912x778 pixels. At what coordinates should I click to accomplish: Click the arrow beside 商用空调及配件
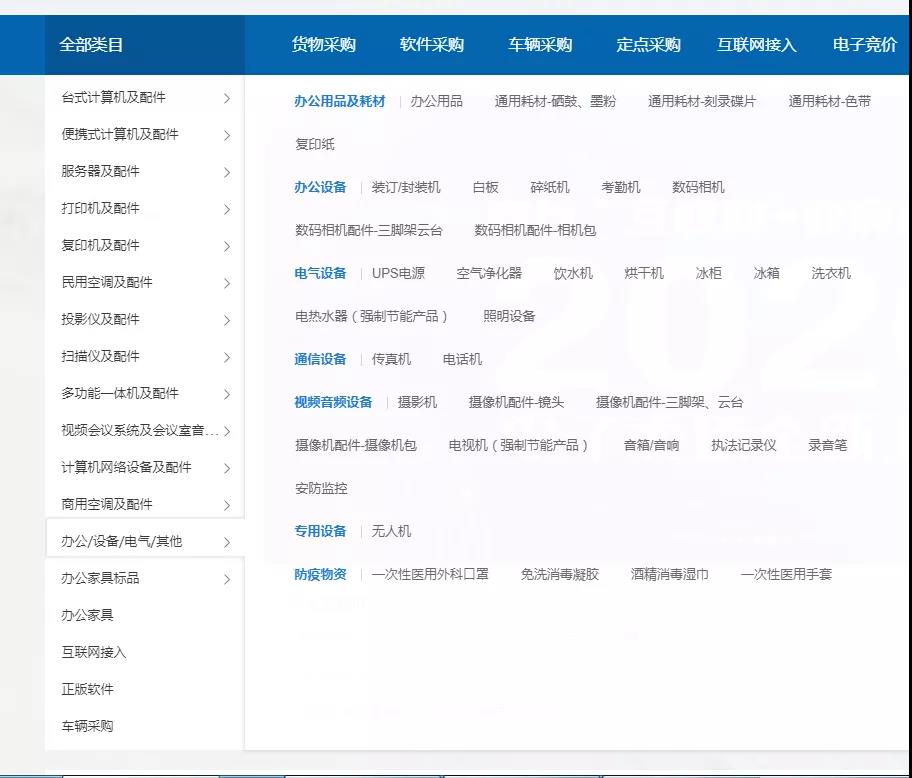coord(227,505)
